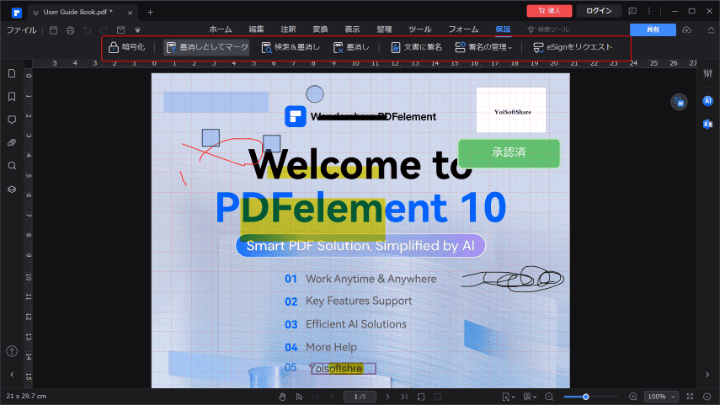This screenshot has height=405, width=720.
Task: Go to the next page
Action: tap(388, 397)
